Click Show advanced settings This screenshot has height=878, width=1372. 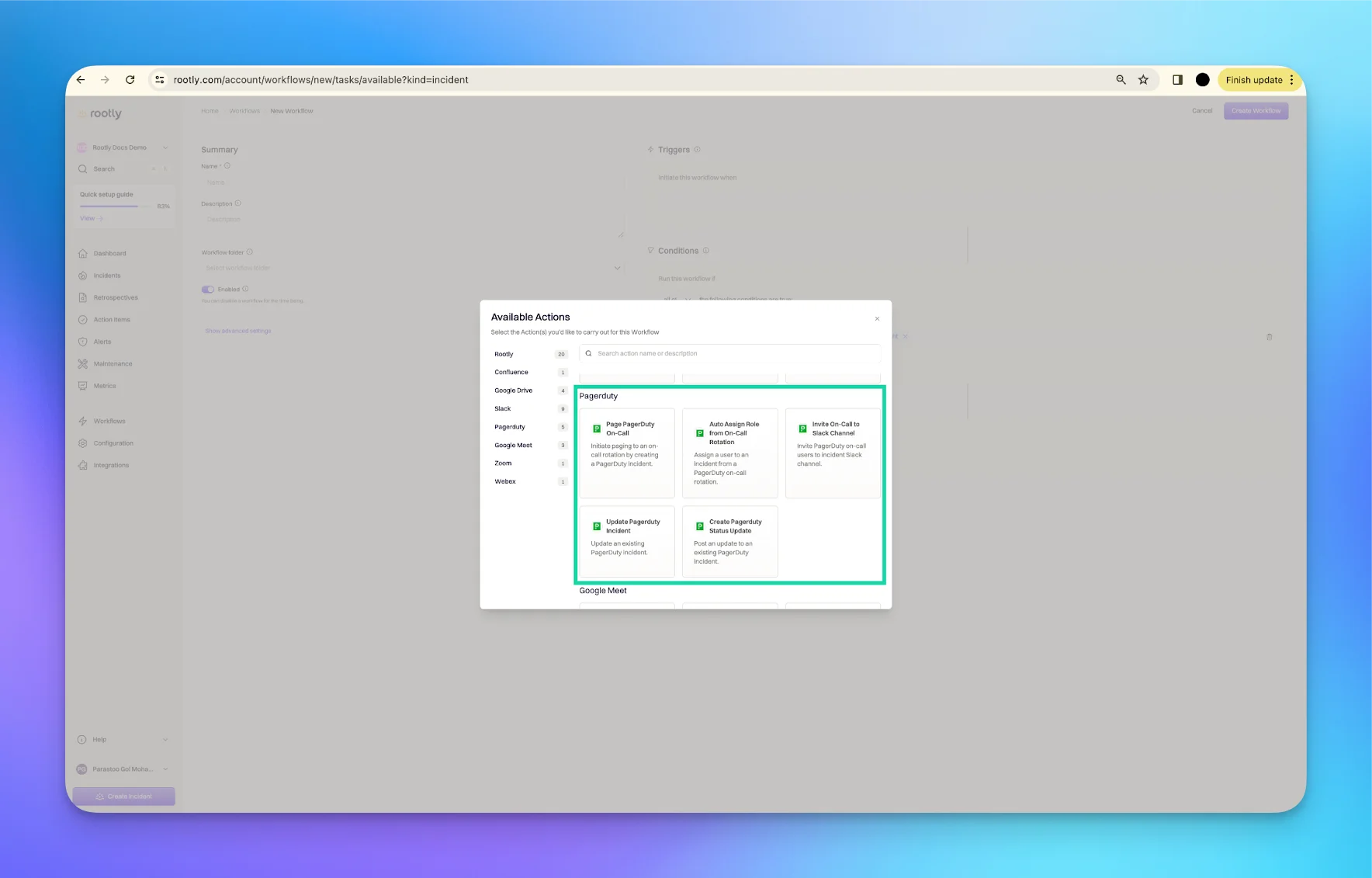(x=238, y=331)
